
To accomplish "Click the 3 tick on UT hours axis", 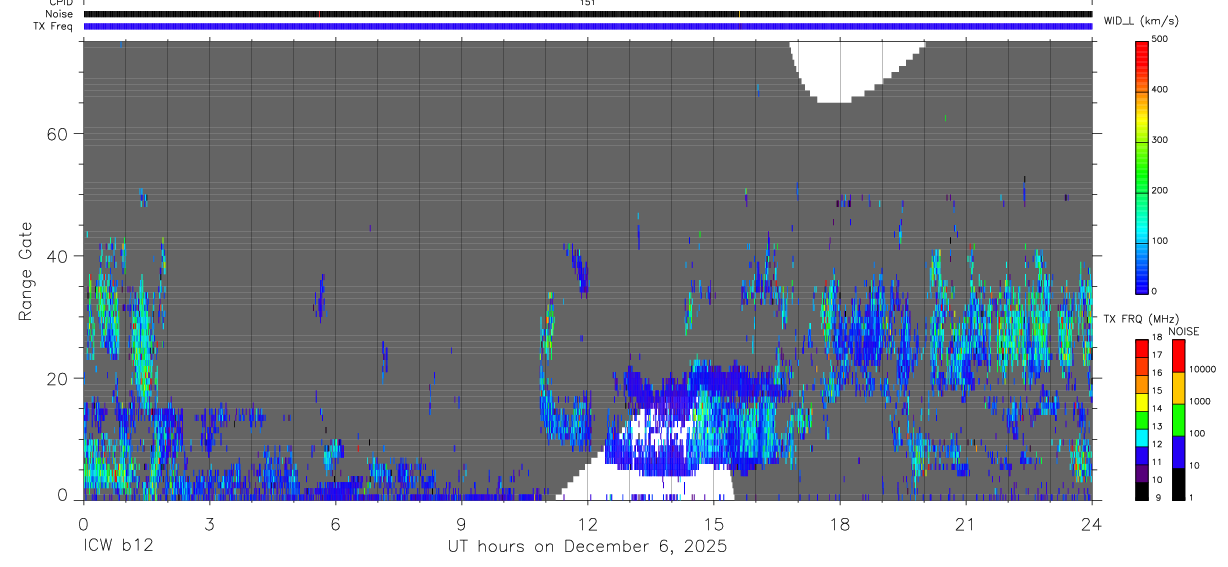I will tap(209, 523).
